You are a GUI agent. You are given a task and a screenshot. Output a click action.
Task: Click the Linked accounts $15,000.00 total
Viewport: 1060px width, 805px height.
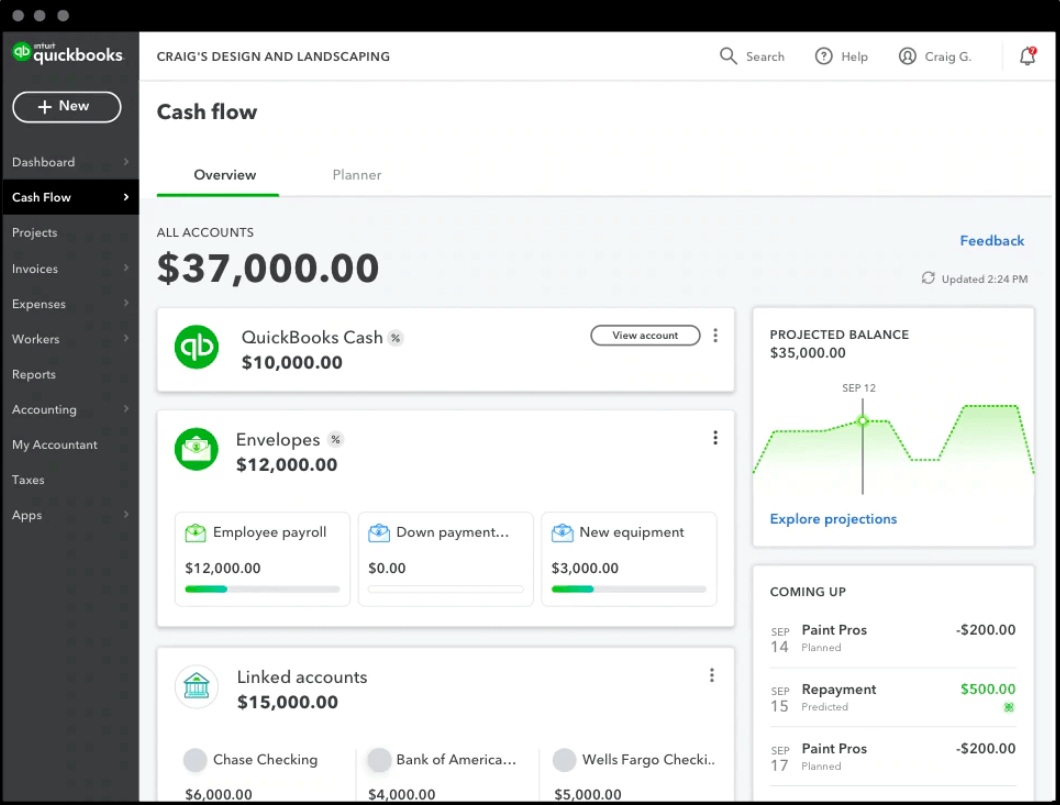coord(287,702)
